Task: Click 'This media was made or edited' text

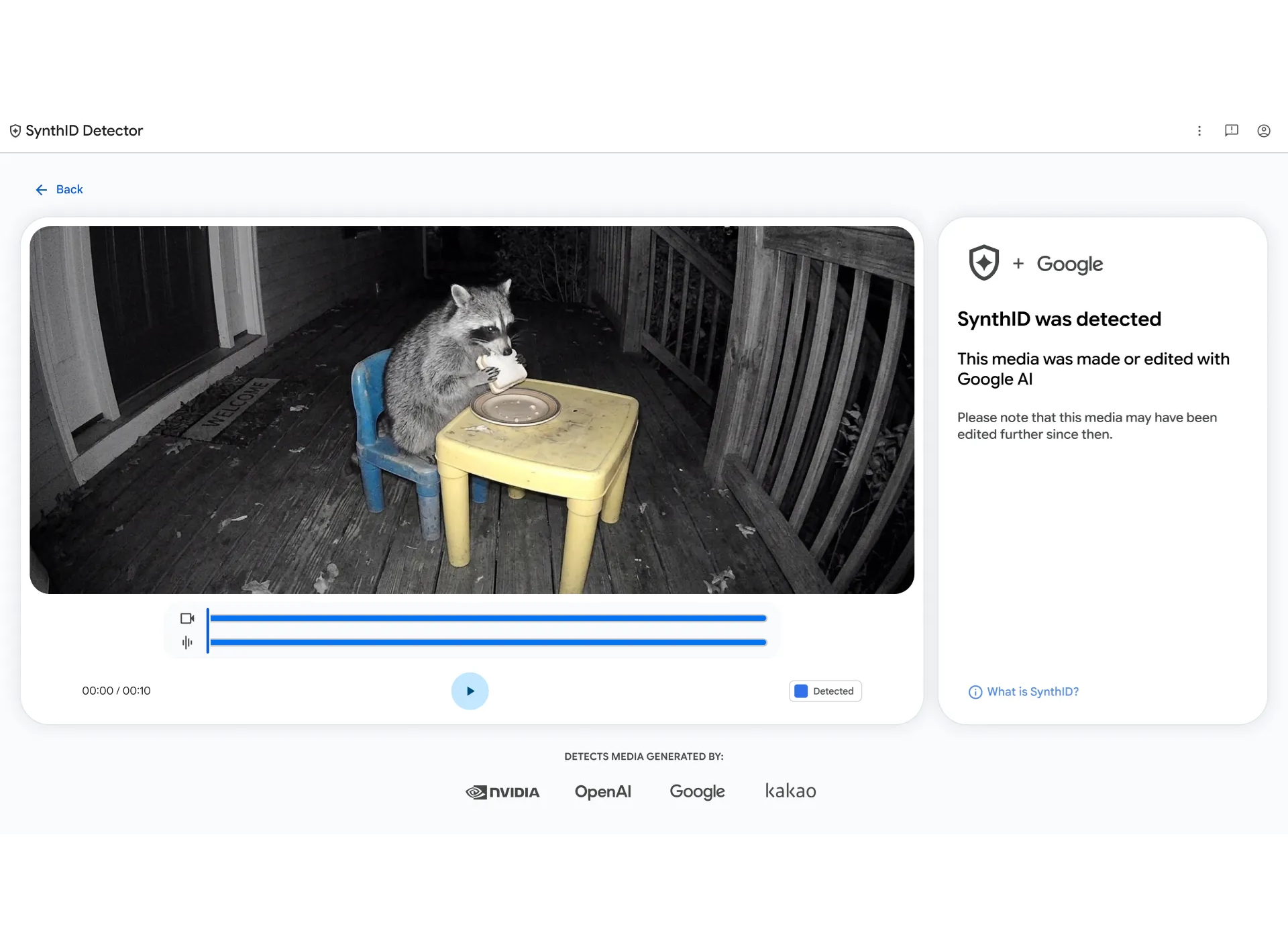Action: tap(1093, 369)
